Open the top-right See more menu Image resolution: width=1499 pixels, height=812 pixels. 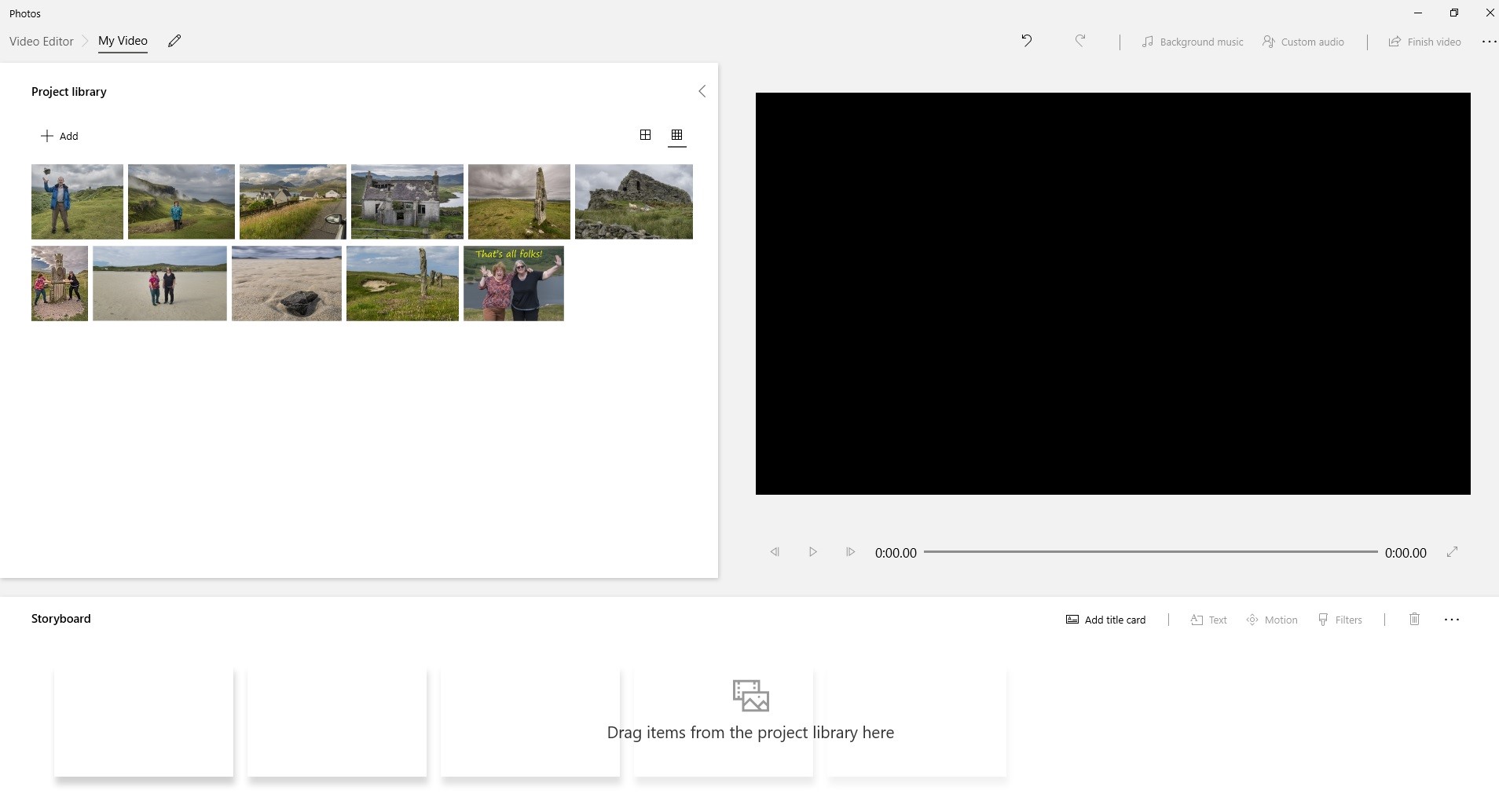coord(1488,42)
